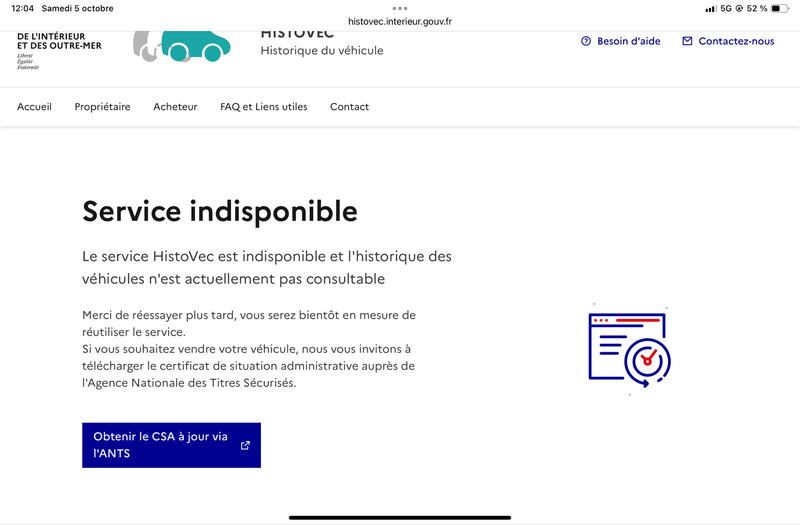The height and width of the screenshot is (525, 800).
Task: Click the HistoVec car logo
Action: [x=182, y=46]
